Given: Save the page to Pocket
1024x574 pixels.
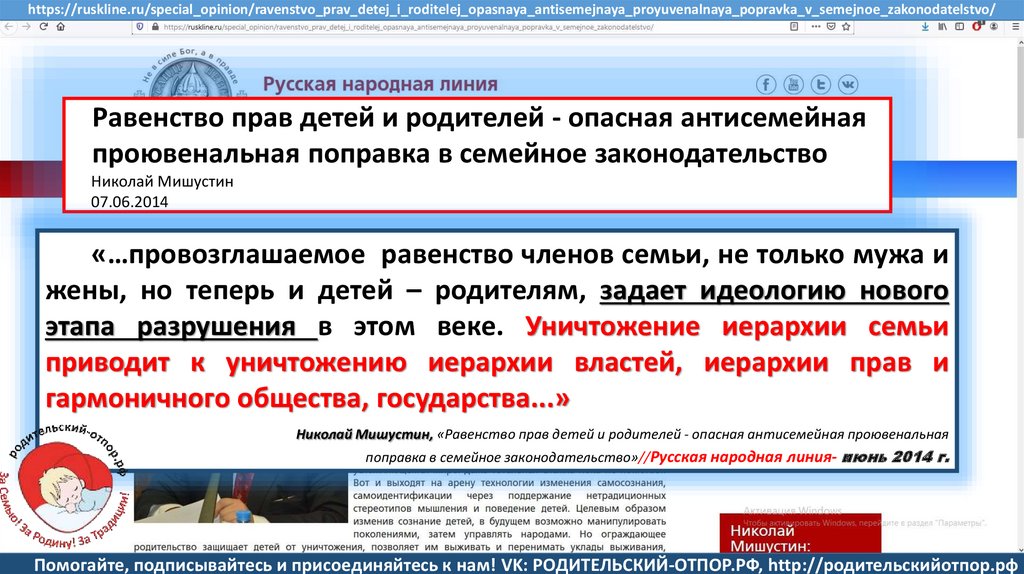Looking at the screenshot, I should pos(831,27).
